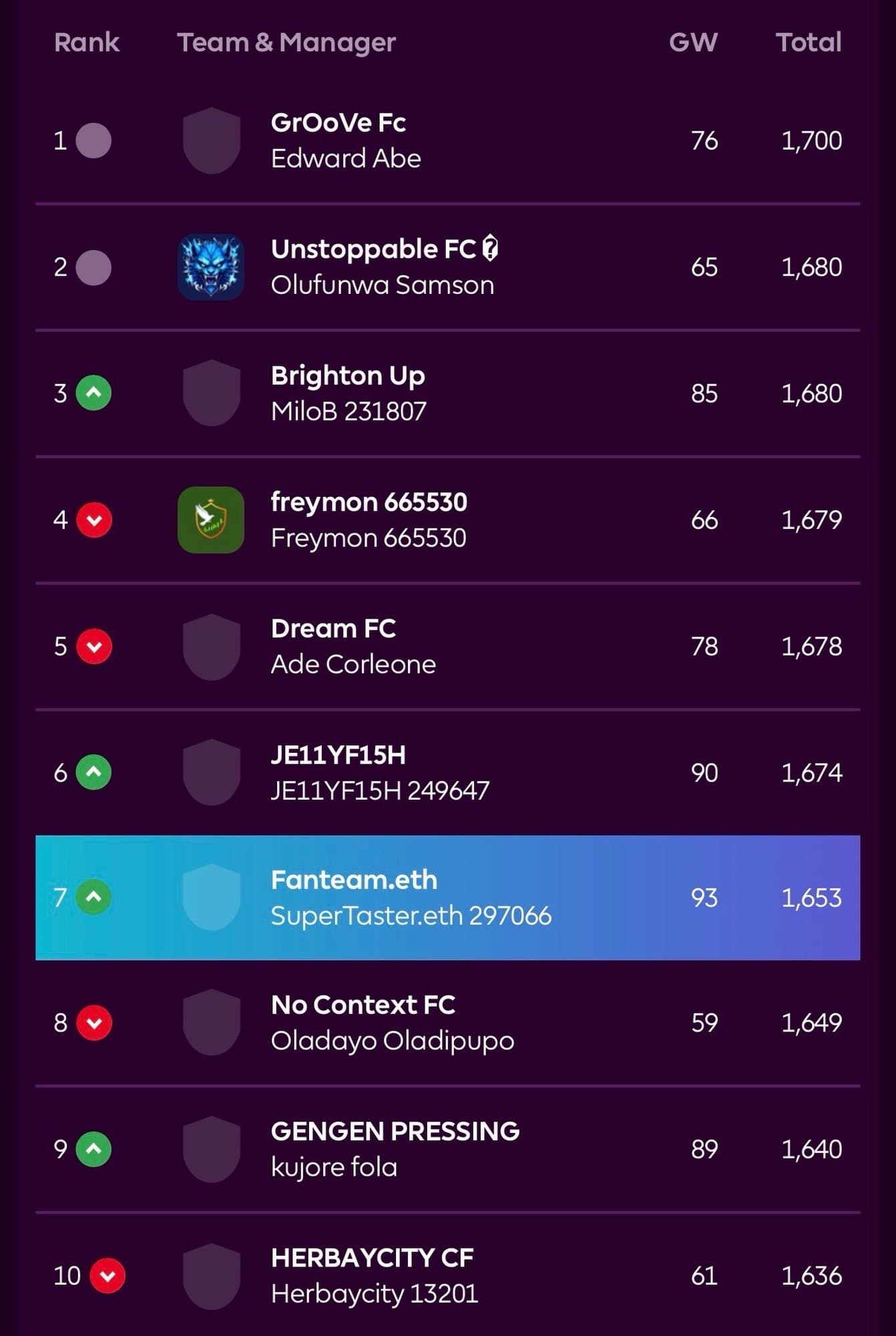896x1336 pixels.
Task: Click the verified mark after Unstoppable FC
Action: [x=490, y=248]
